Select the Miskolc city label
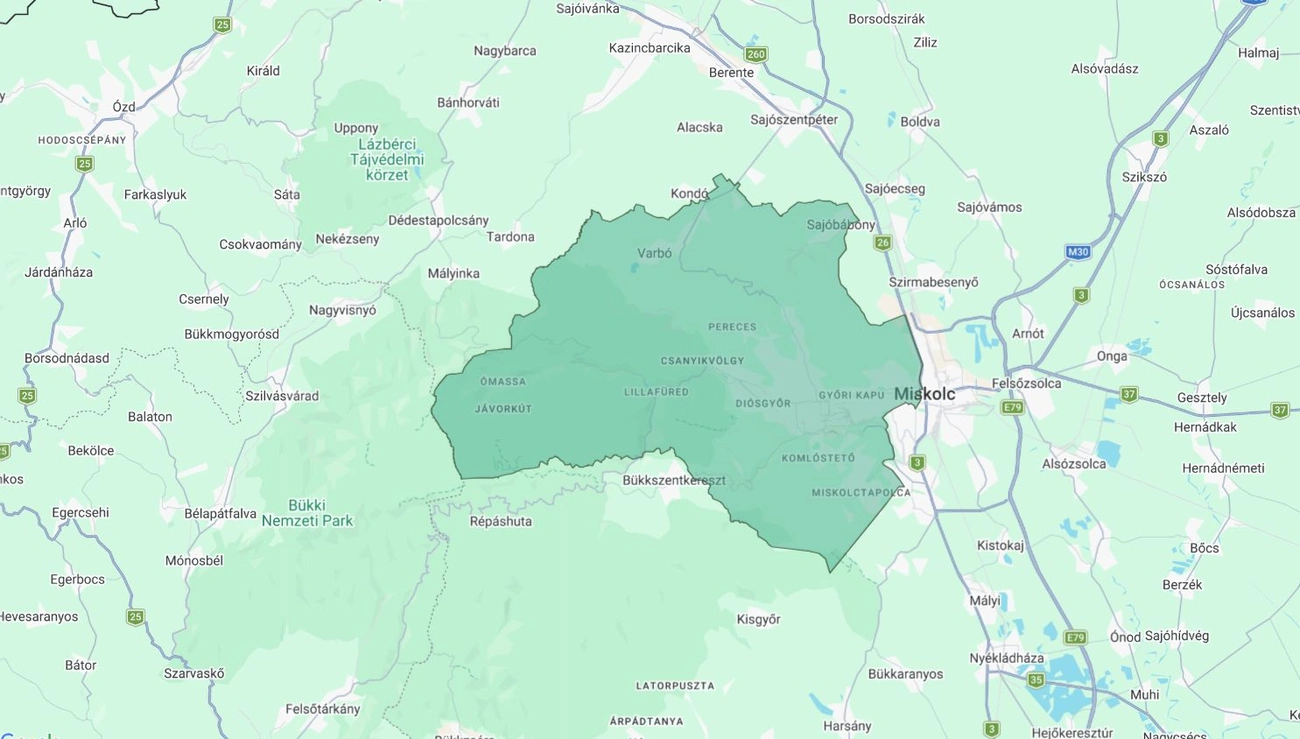This screenshot has width=1300, height=739. [x=924, y=393]
